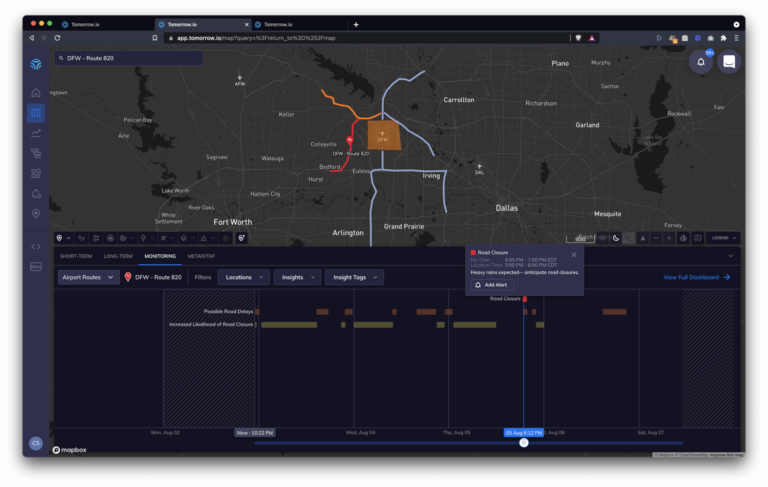
Task: Click the add location pin button
Action: coord(241,238)
